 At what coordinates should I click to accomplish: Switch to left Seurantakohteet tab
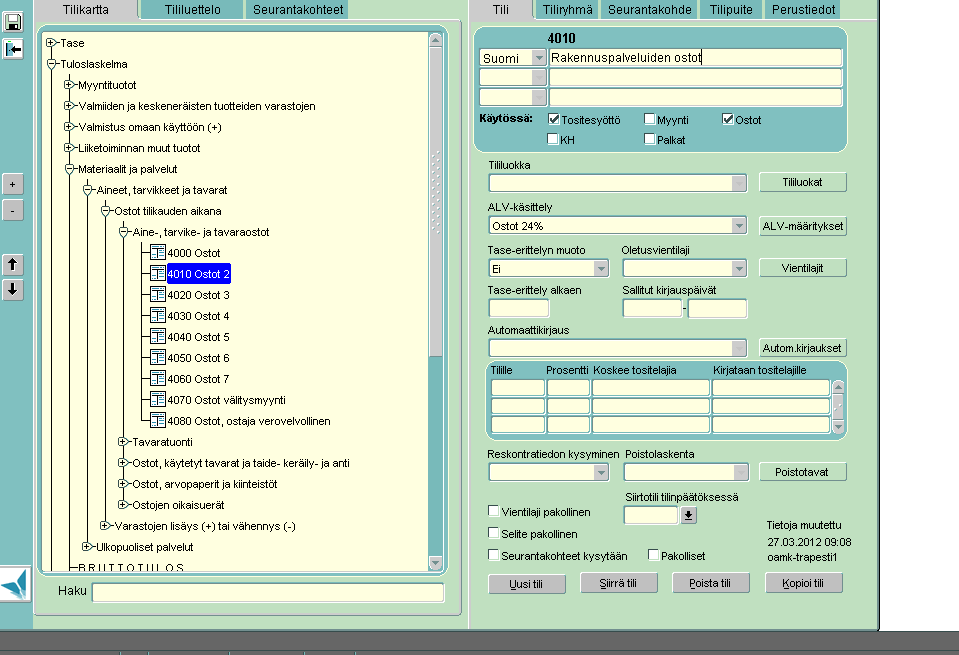click(x=298, y=9)
